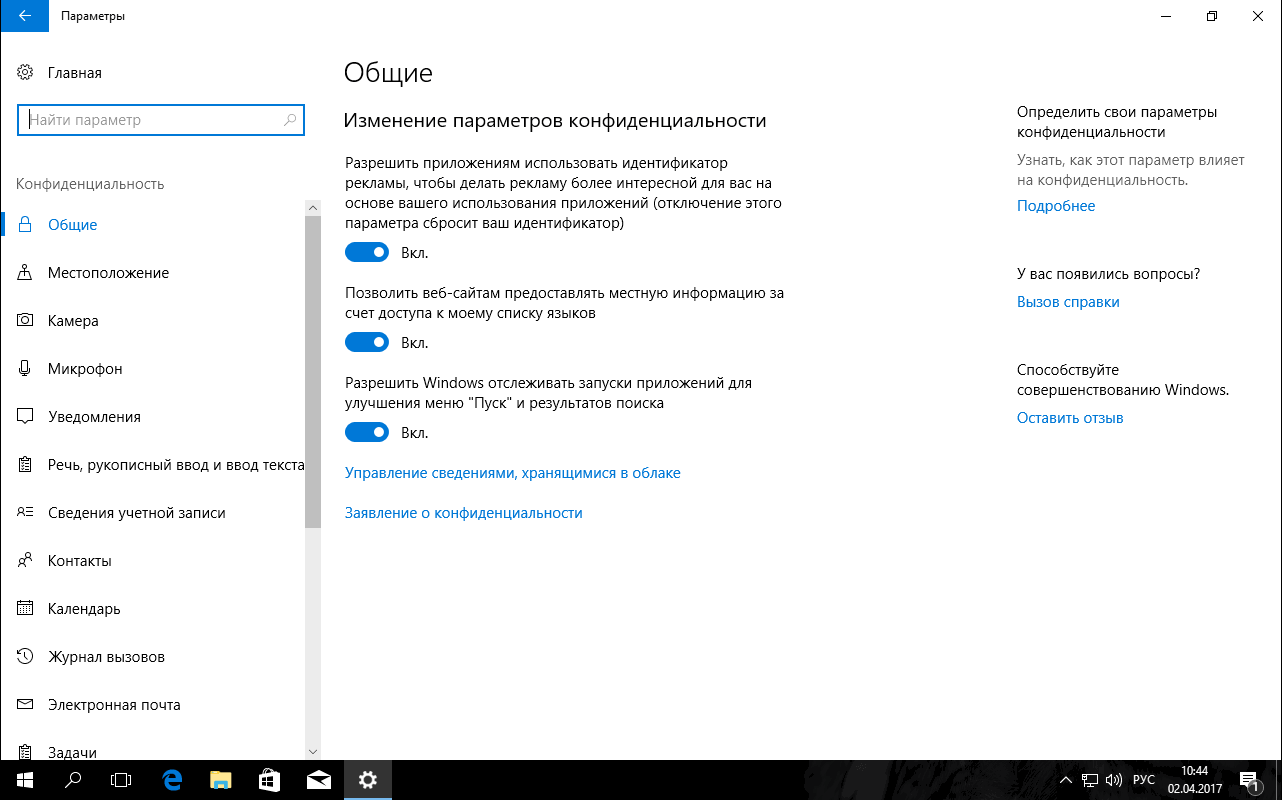1282x800 pixels.
Task: Click the microphone icon beside Микрофон
Action: click(x=26, y=369)
